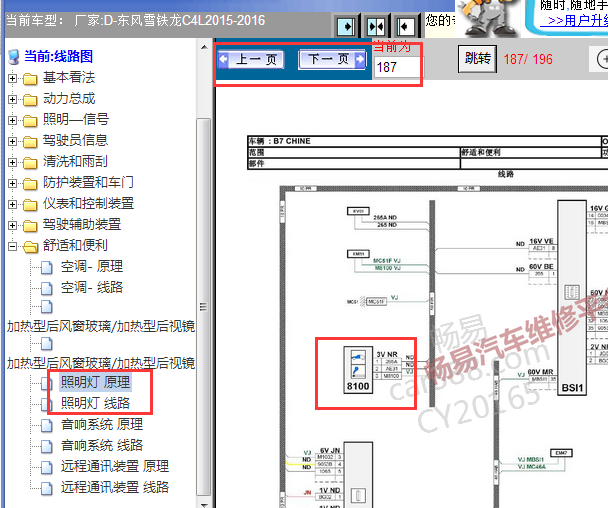608x508 pixels.
Task: Click the page icon of 空调- 原理
Action: point(47,267)
